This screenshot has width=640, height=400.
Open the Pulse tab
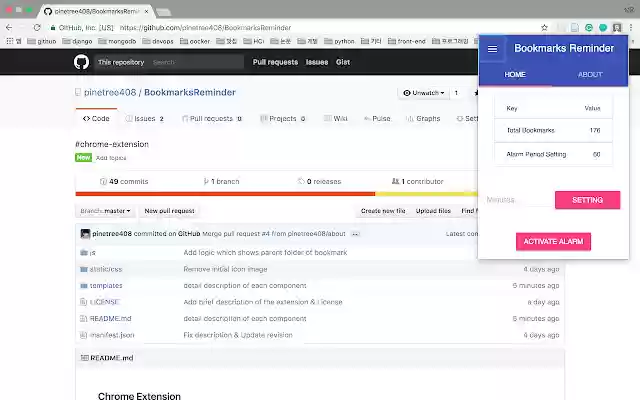377,118
